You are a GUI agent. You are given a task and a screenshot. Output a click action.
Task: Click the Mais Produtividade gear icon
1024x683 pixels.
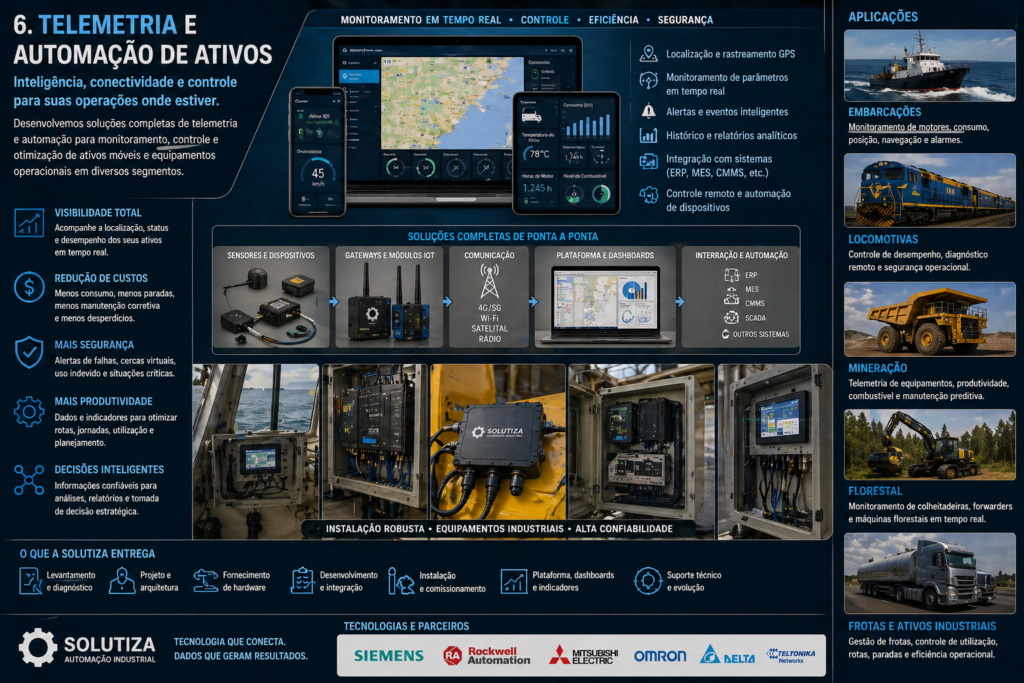(x=29, y=411)
